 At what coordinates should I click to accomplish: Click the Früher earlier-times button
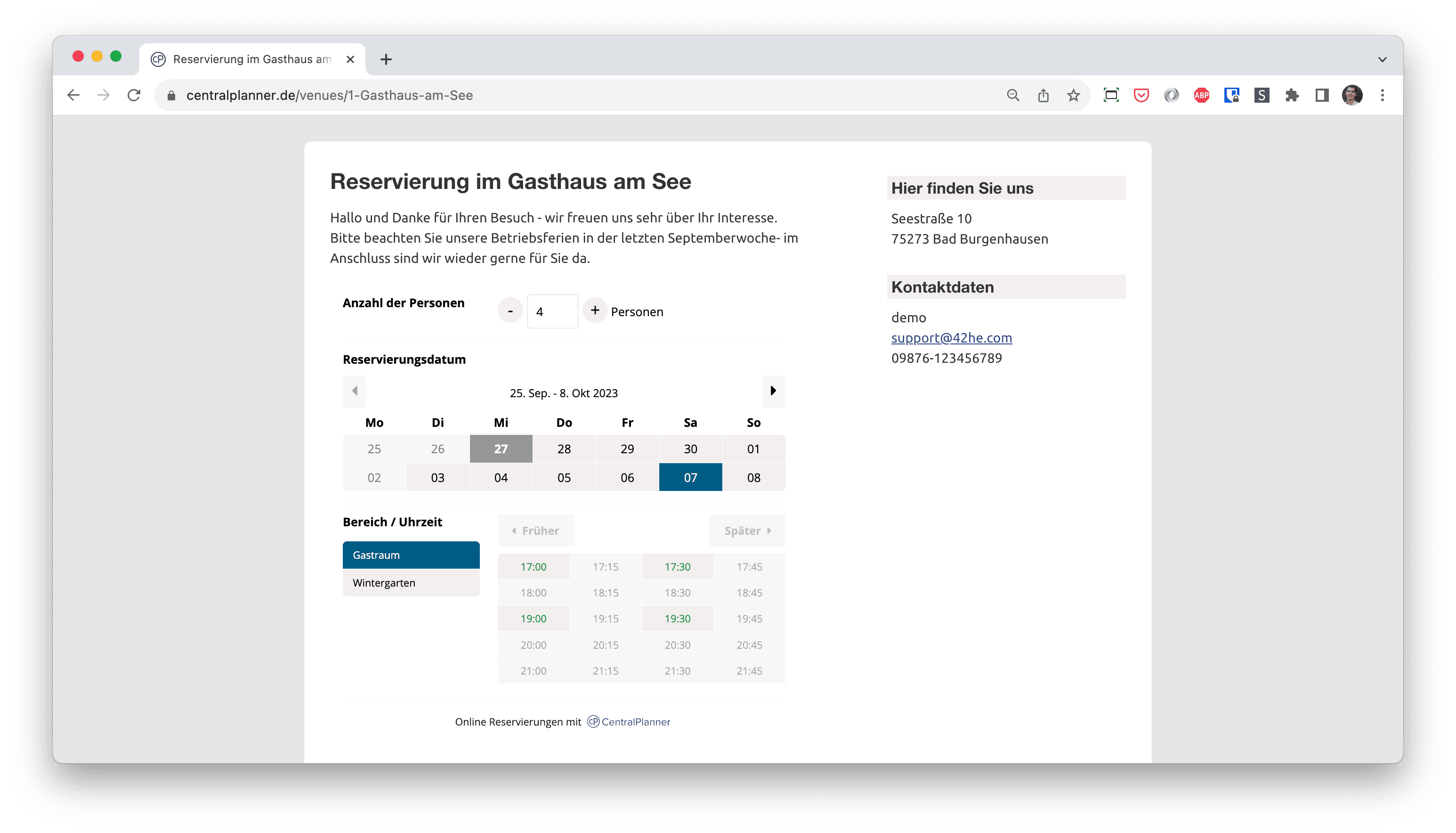point(535,531)
